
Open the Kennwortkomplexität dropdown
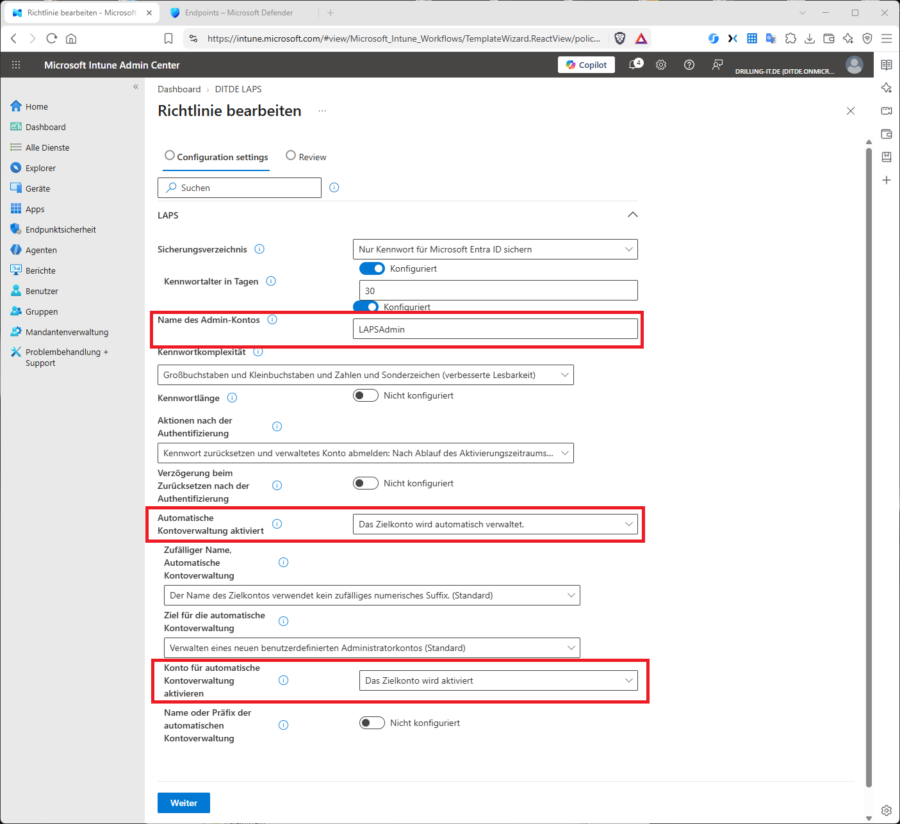(x=365, y=375)
